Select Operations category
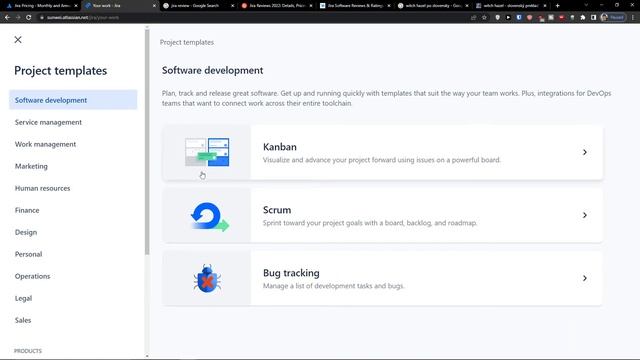Image resolution: width=640 pixels, height=360 pixels. [x=32, y=276]
